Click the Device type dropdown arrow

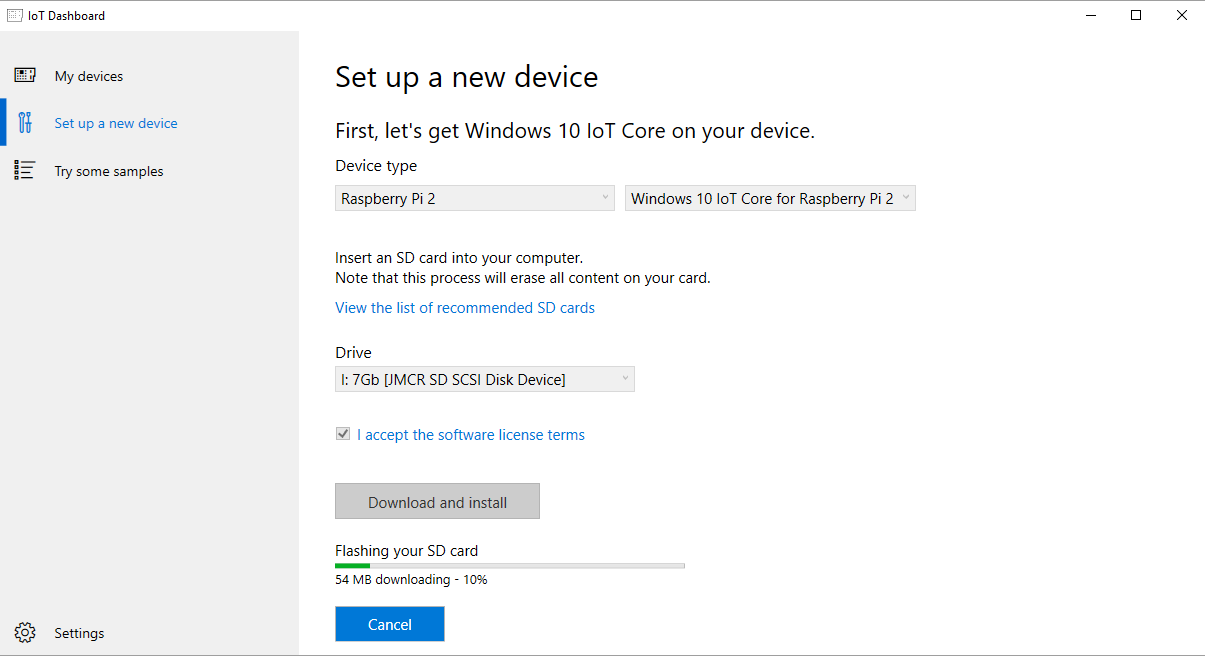(x=604, y=197)
